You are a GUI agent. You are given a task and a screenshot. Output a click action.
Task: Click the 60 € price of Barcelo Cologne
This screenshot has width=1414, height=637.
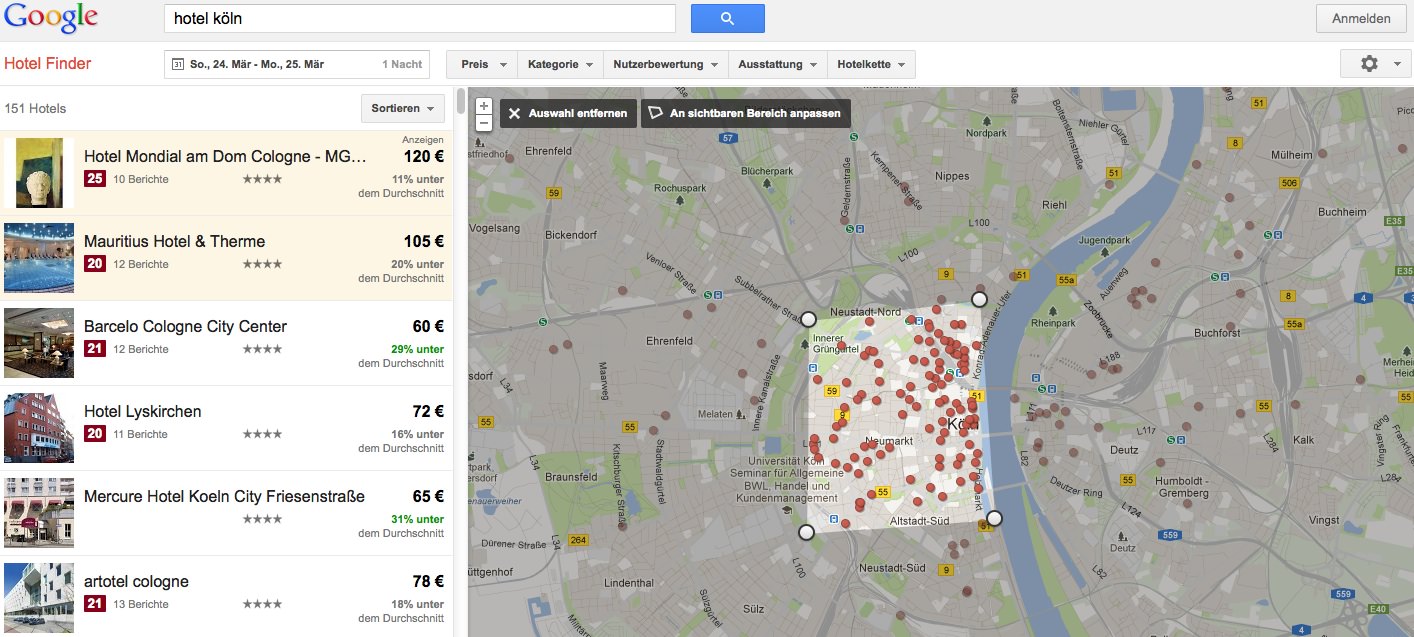(428, 326)
